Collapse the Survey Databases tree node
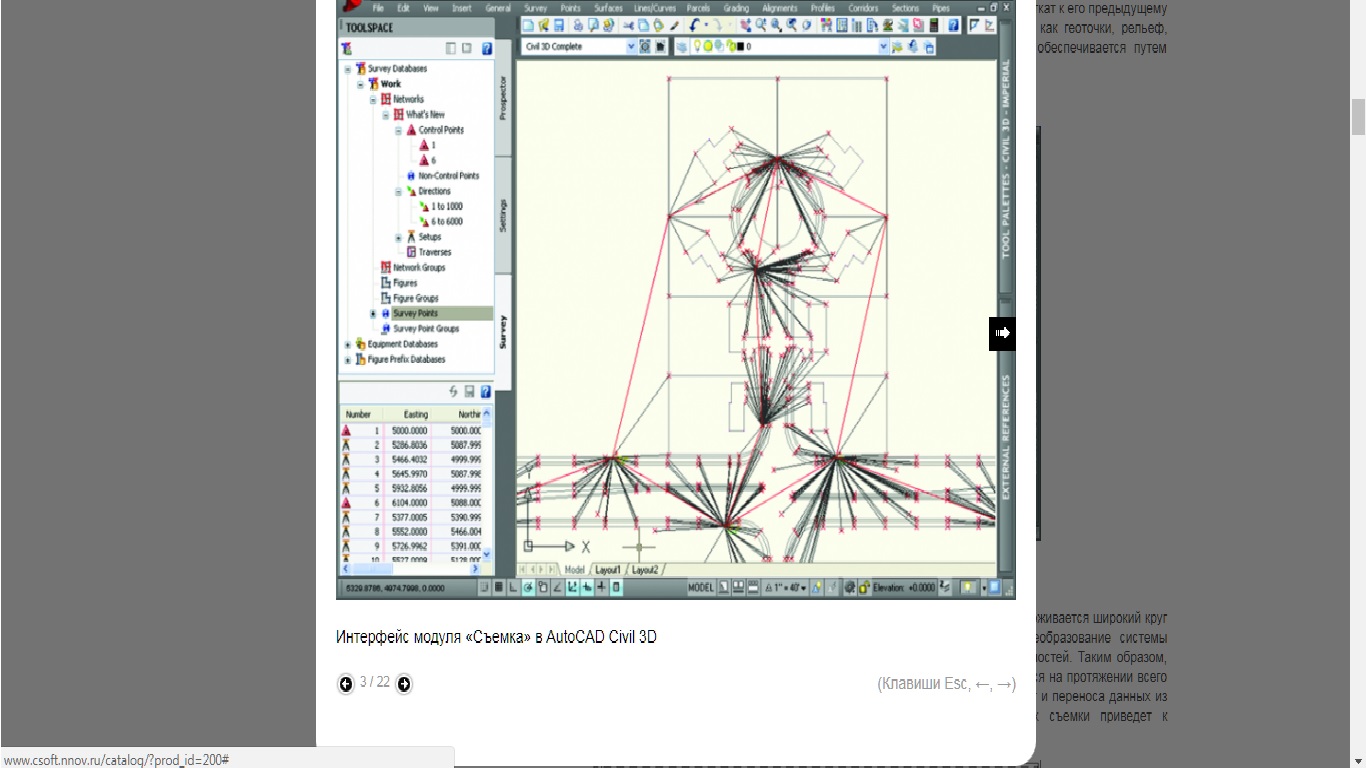This screenshot has height=768, width=1366. [x=348, y=69]
